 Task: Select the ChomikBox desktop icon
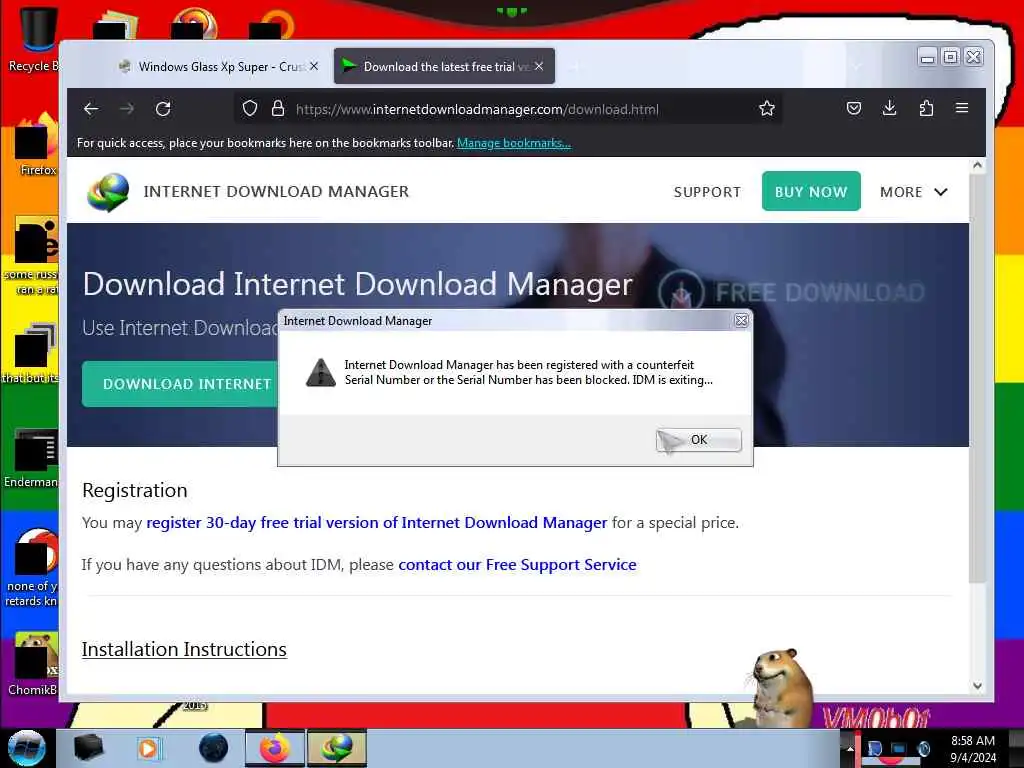point(34,664)
